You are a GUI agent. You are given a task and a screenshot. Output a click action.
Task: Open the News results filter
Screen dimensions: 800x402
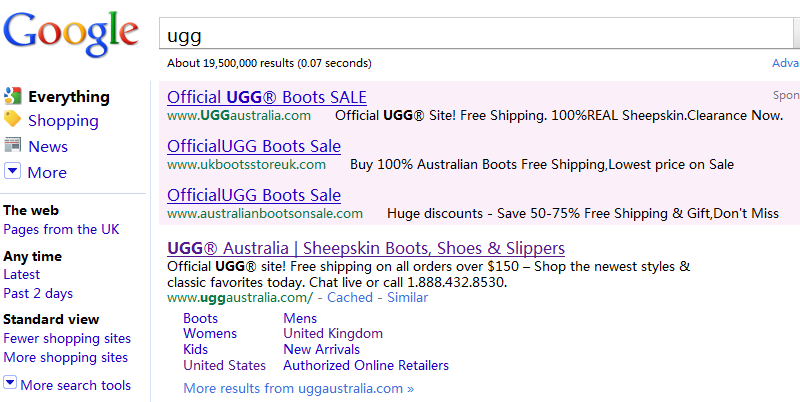coord(48,146)
